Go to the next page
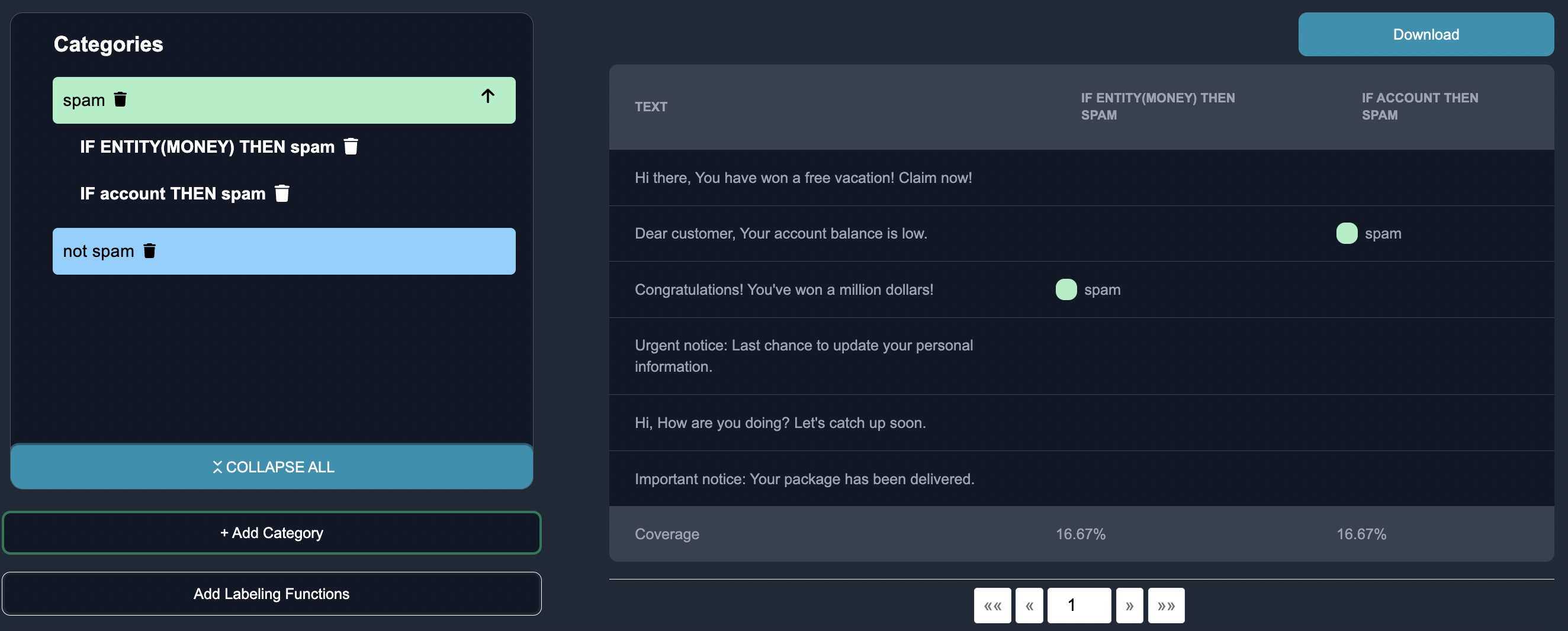Image resolution: width=1568 pixels, height=631 pixels. click(1129, 606)
